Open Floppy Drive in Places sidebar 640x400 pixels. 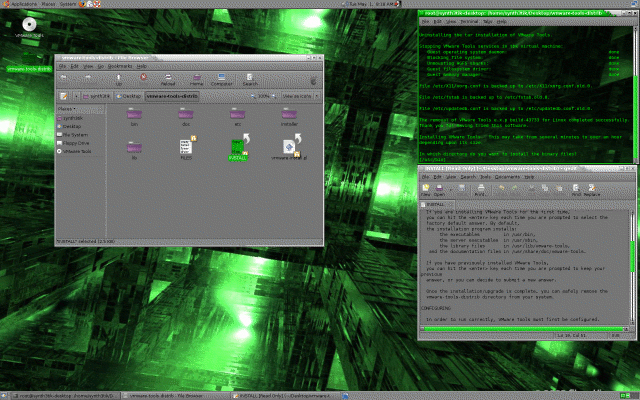(x=73, y=143)
